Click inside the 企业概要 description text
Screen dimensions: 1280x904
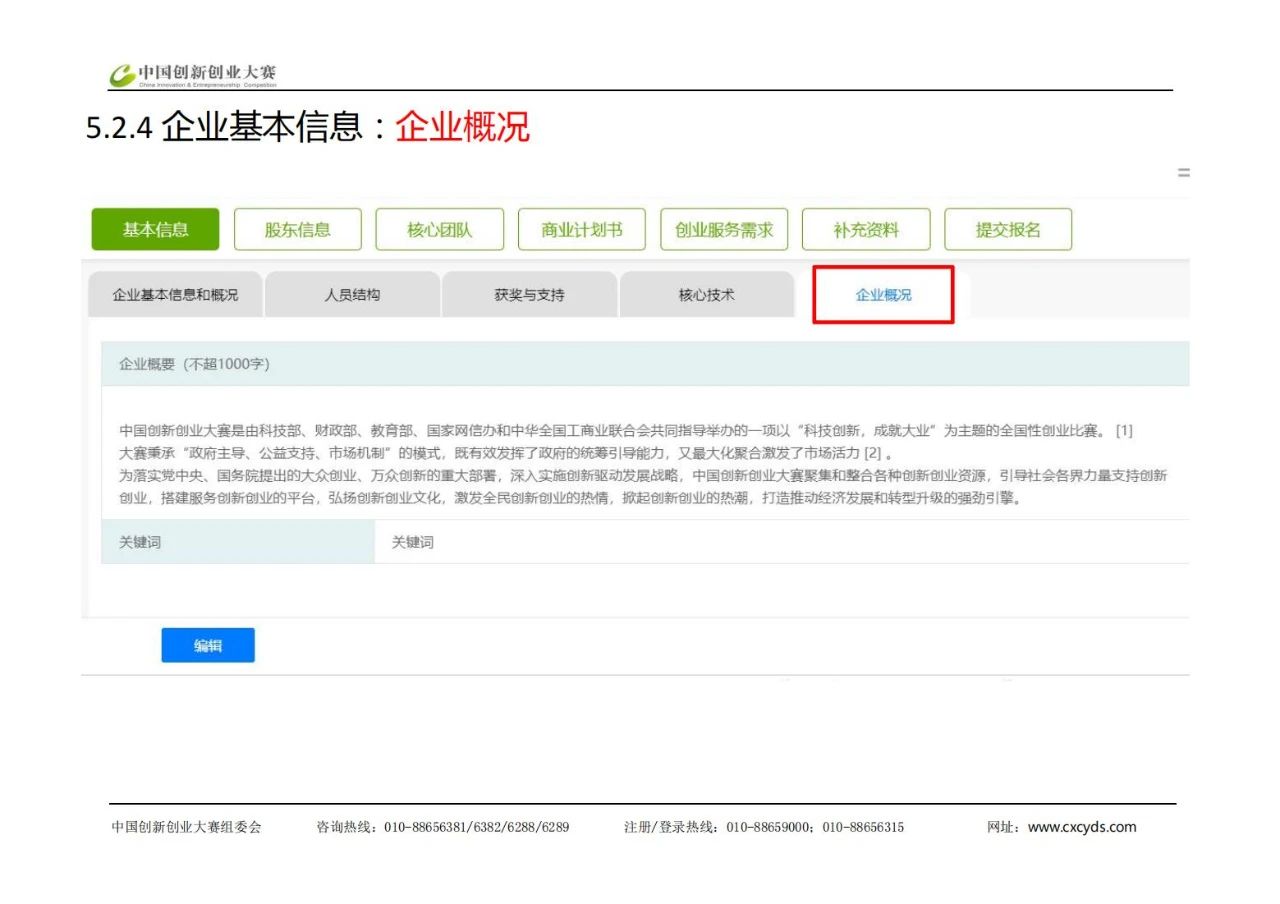pos(640,465)
